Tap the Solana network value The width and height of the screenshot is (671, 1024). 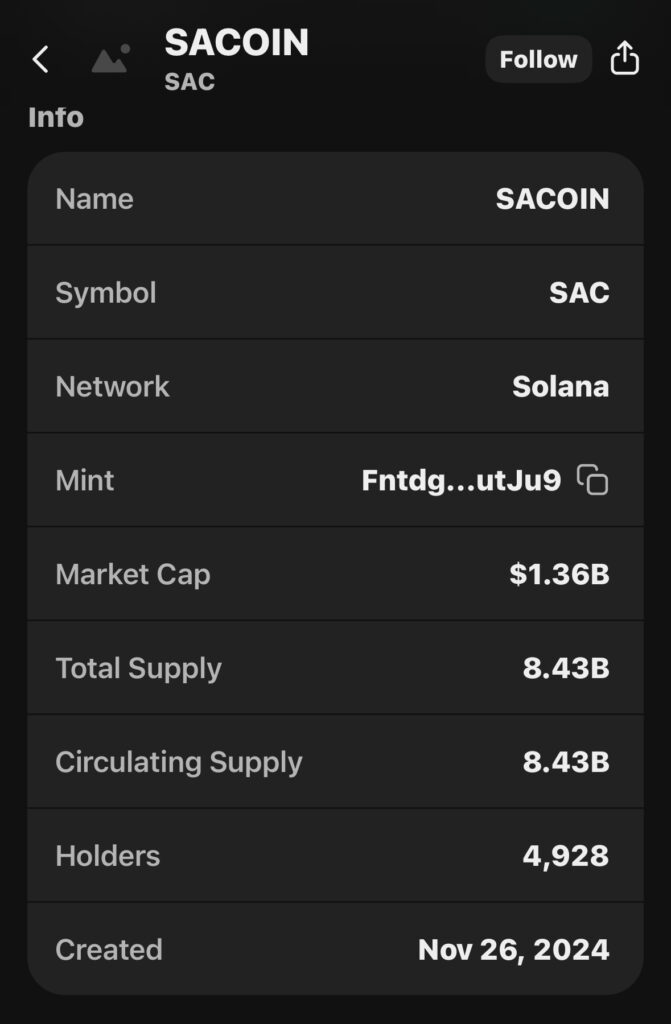[560, 387]
